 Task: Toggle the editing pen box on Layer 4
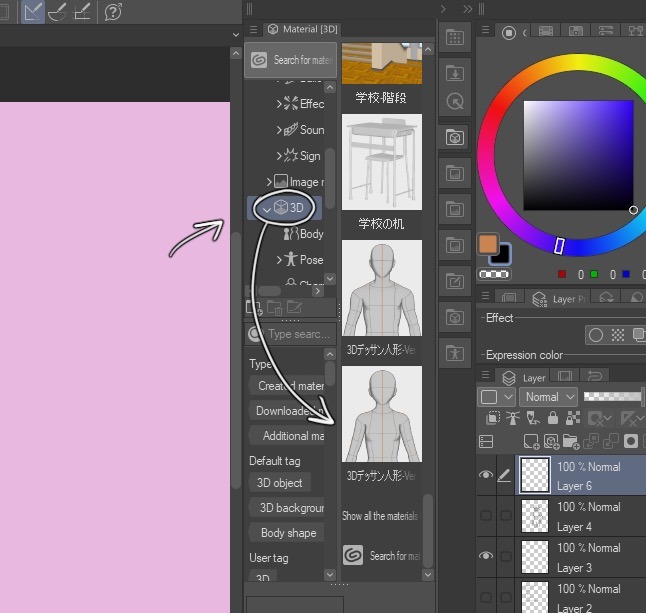coord(506,515)
